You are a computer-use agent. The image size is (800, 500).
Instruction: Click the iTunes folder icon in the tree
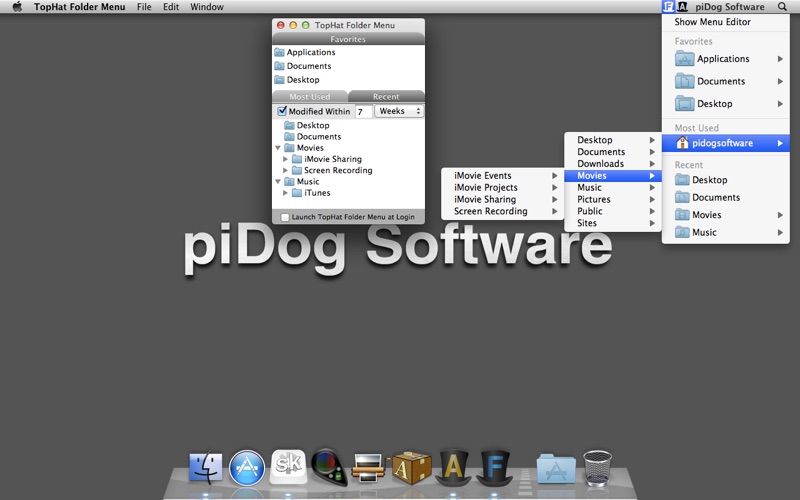click(297, 193)
